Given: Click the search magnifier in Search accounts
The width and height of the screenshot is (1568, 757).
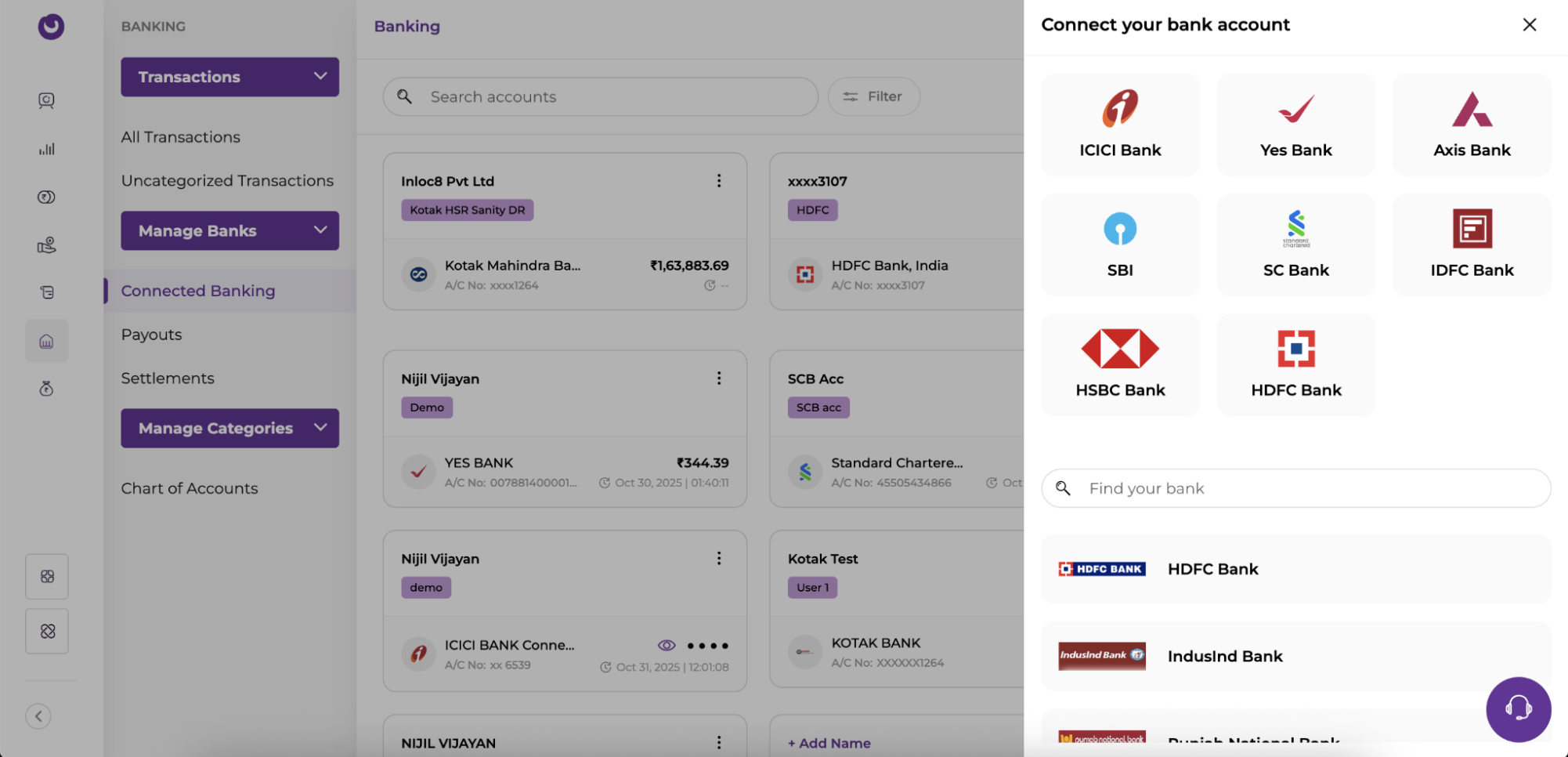Looking at the screenshot, I should (405, 96).
